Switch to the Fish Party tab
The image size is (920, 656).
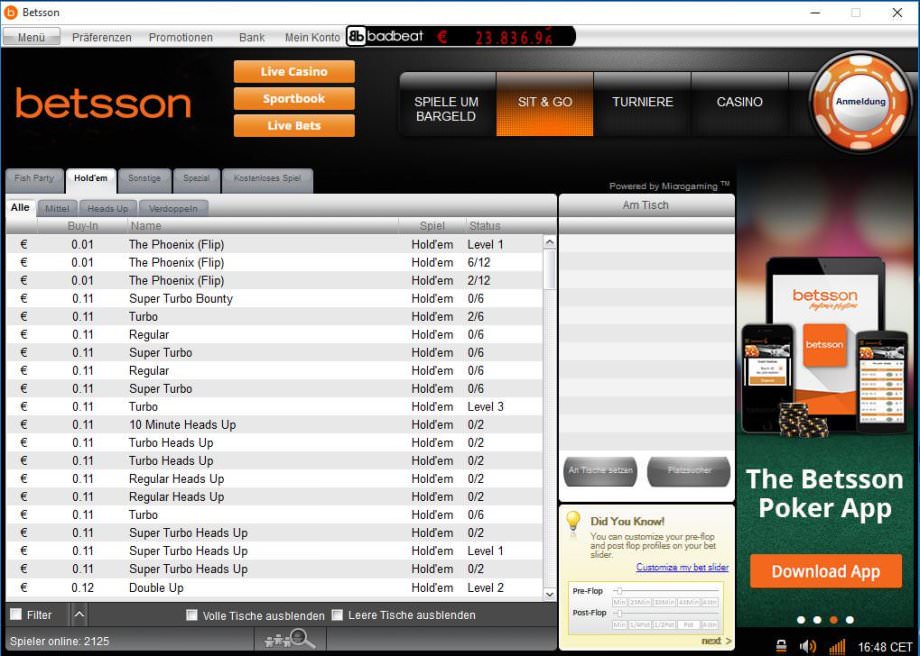click(34, 180)
